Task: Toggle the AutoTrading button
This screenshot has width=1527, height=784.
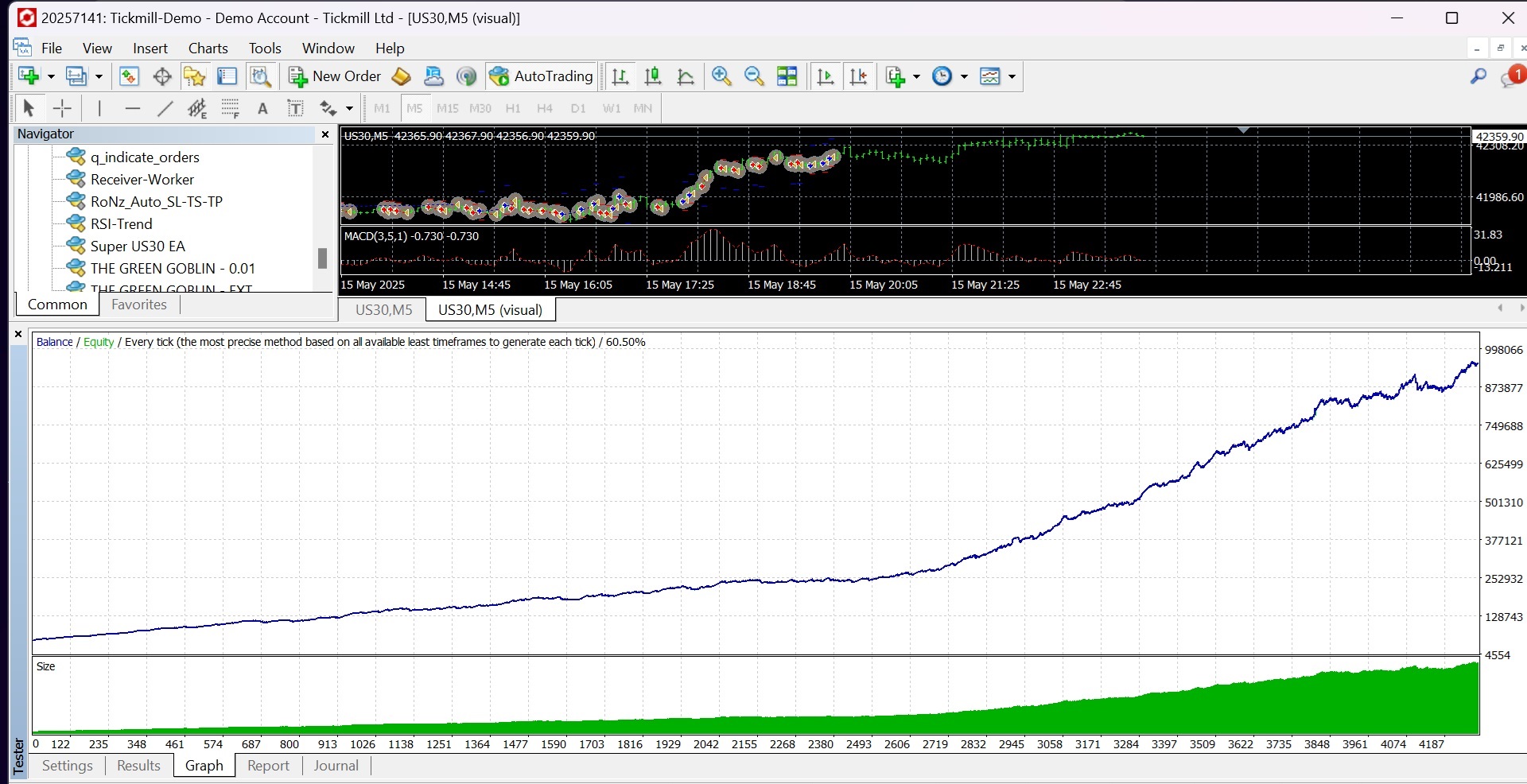Action: pyautogui.click(x=542, y=76)
